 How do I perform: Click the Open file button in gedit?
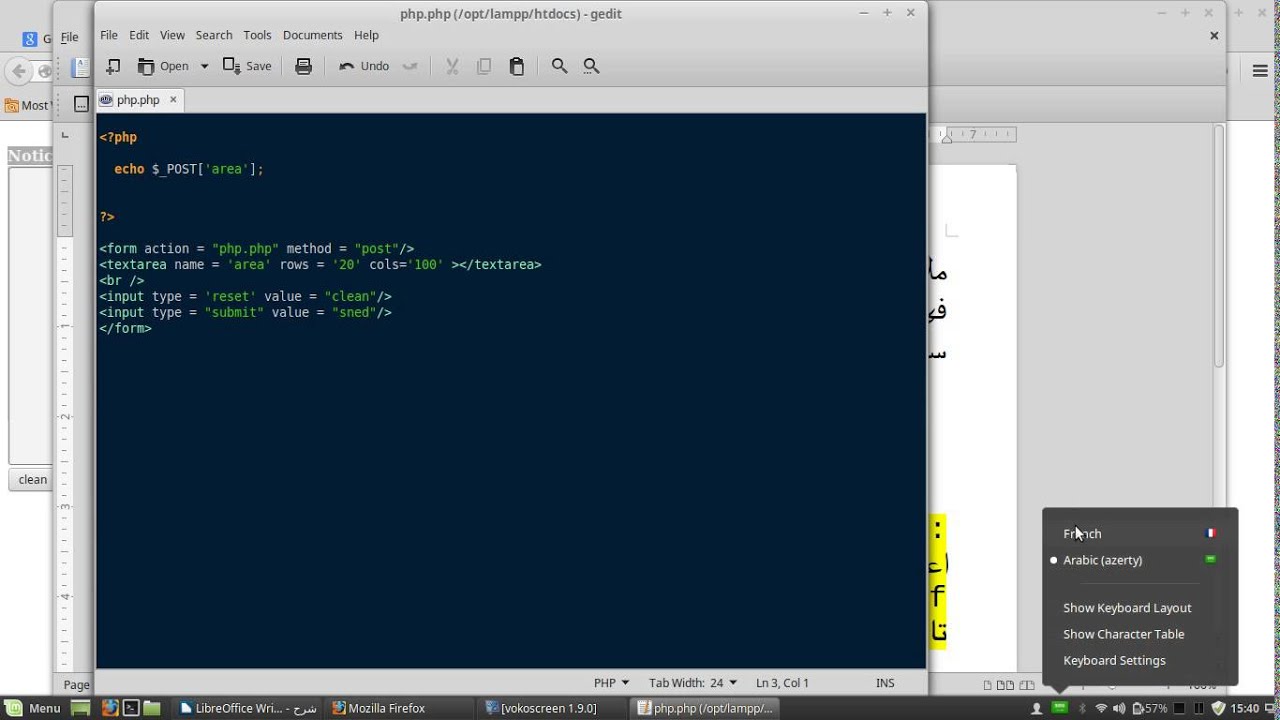[x=163, y=66]
